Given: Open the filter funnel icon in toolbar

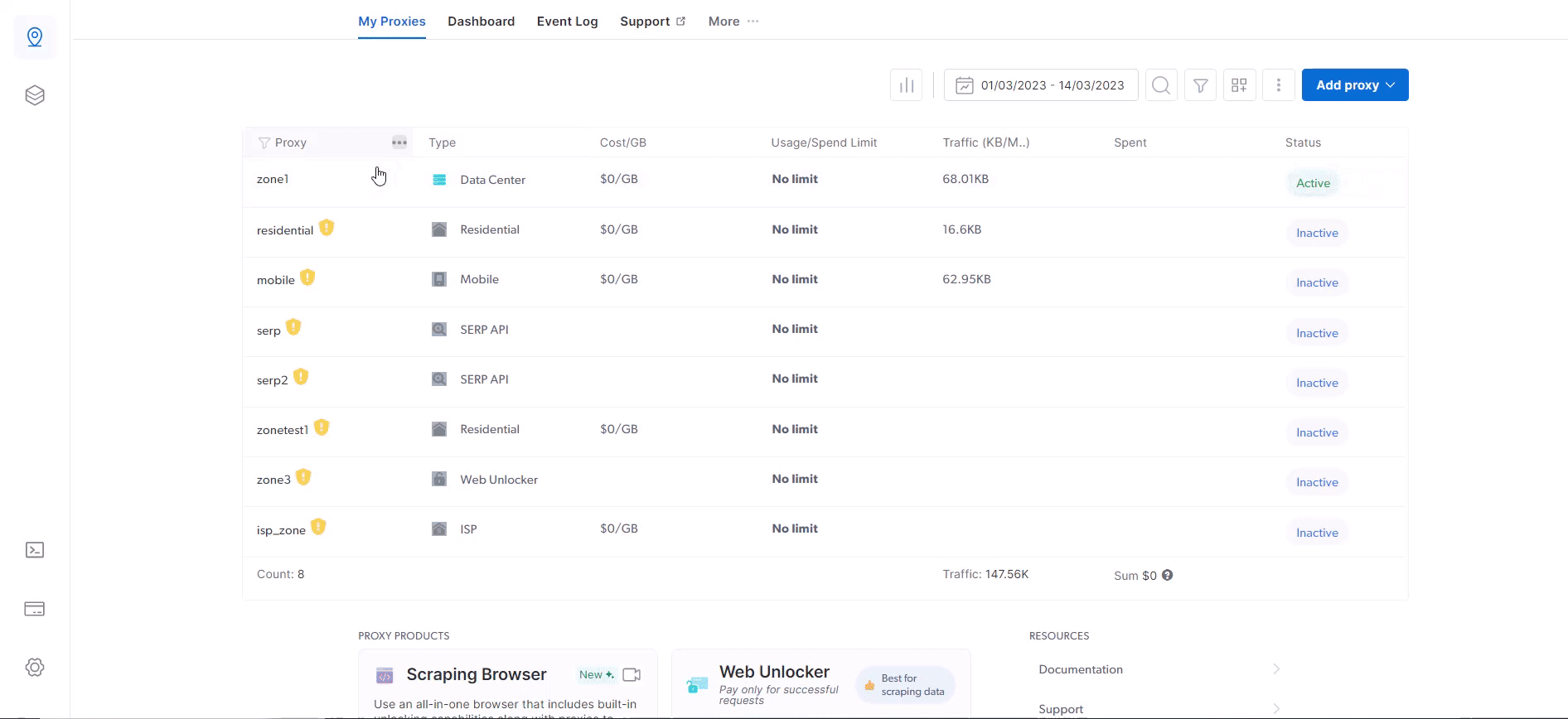Looking at the screenshot, I should click(x=1200, y=85).
